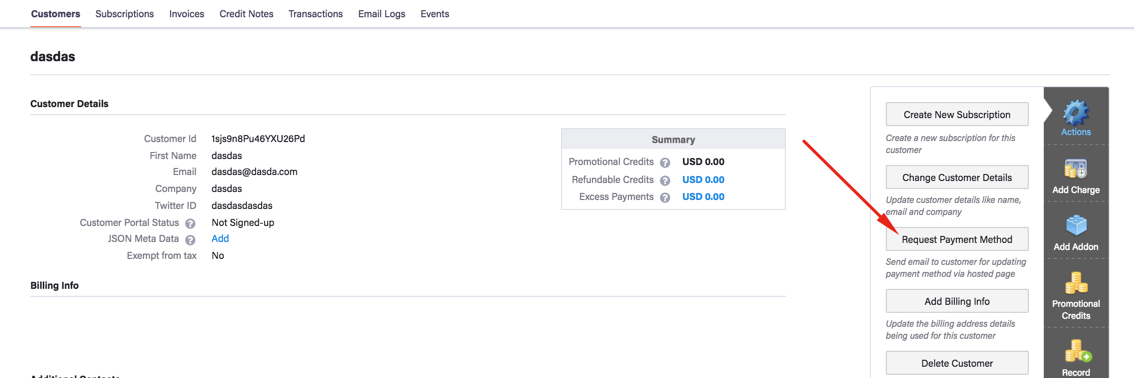Image resolution: width=1134 pixels, height=378 pixels.
Task: Open the Promotional Credits coins icon
Action: (x=1076, y=283)
